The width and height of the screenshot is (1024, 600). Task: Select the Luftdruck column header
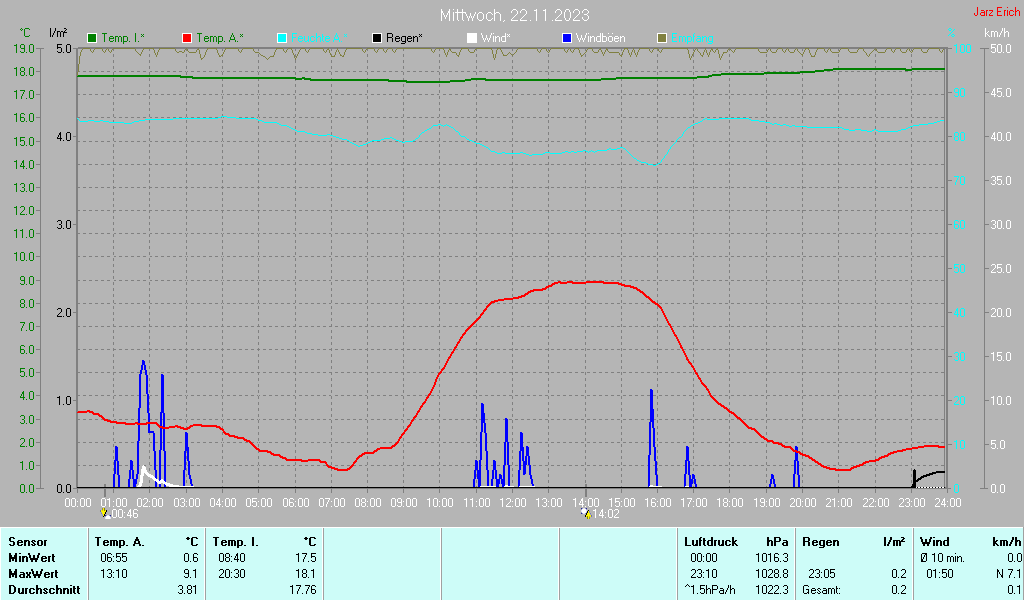[710, 542]
